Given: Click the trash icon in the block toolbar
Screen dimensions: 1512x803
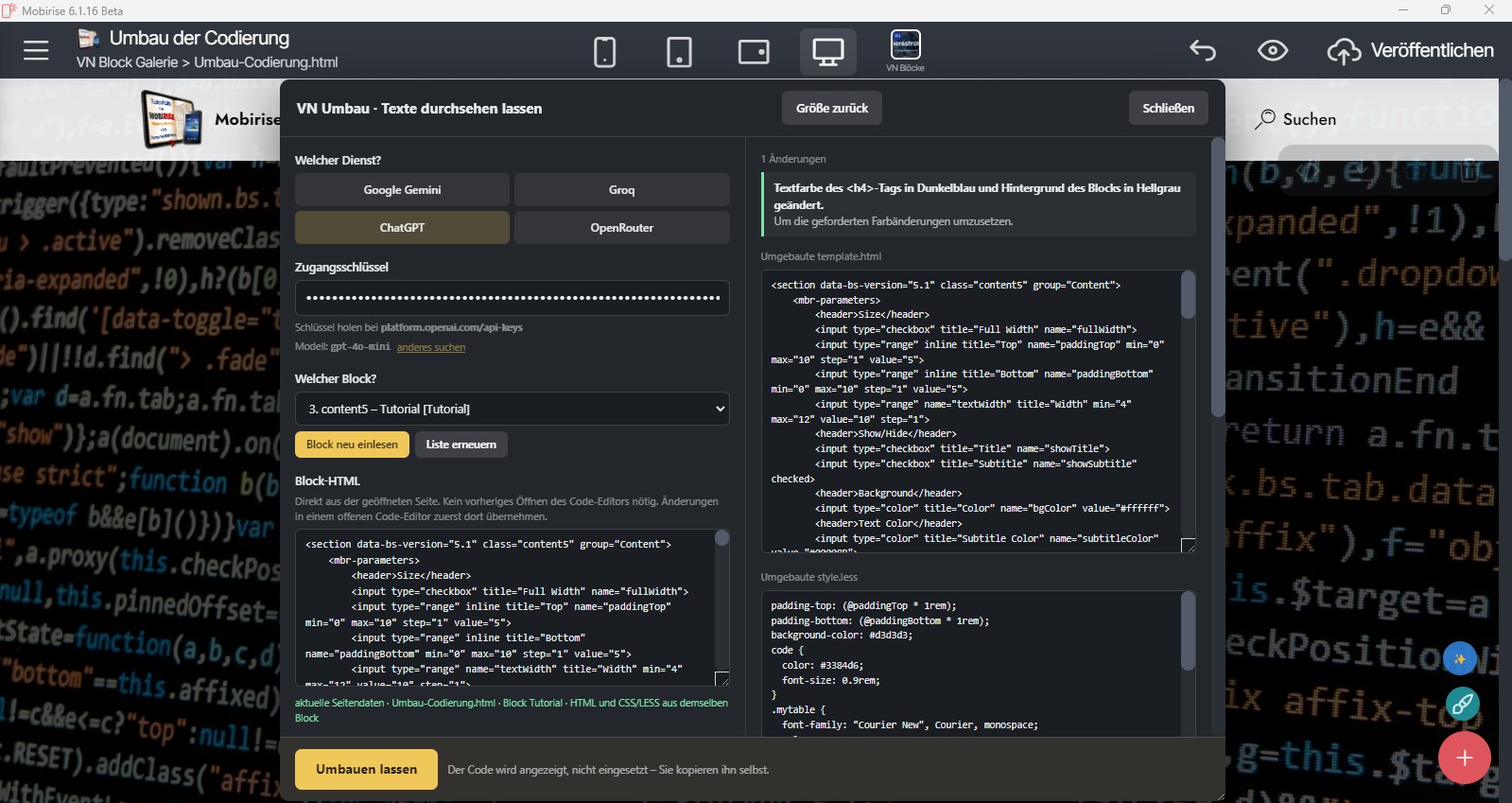Looking at the screenshot, I should point(1469,171).
